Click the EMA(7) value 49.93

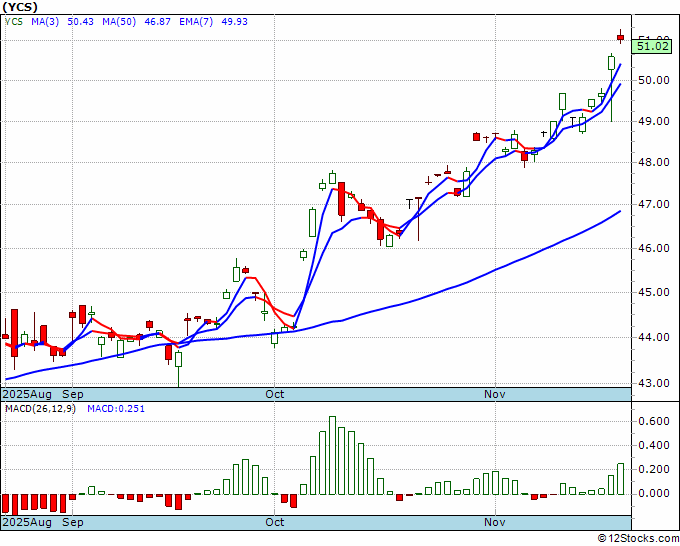(235, 22)
